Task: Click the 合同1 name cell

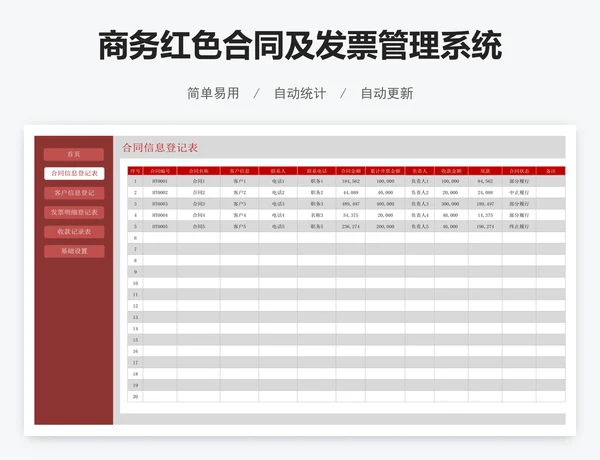Action: click(x=199, y=181)
